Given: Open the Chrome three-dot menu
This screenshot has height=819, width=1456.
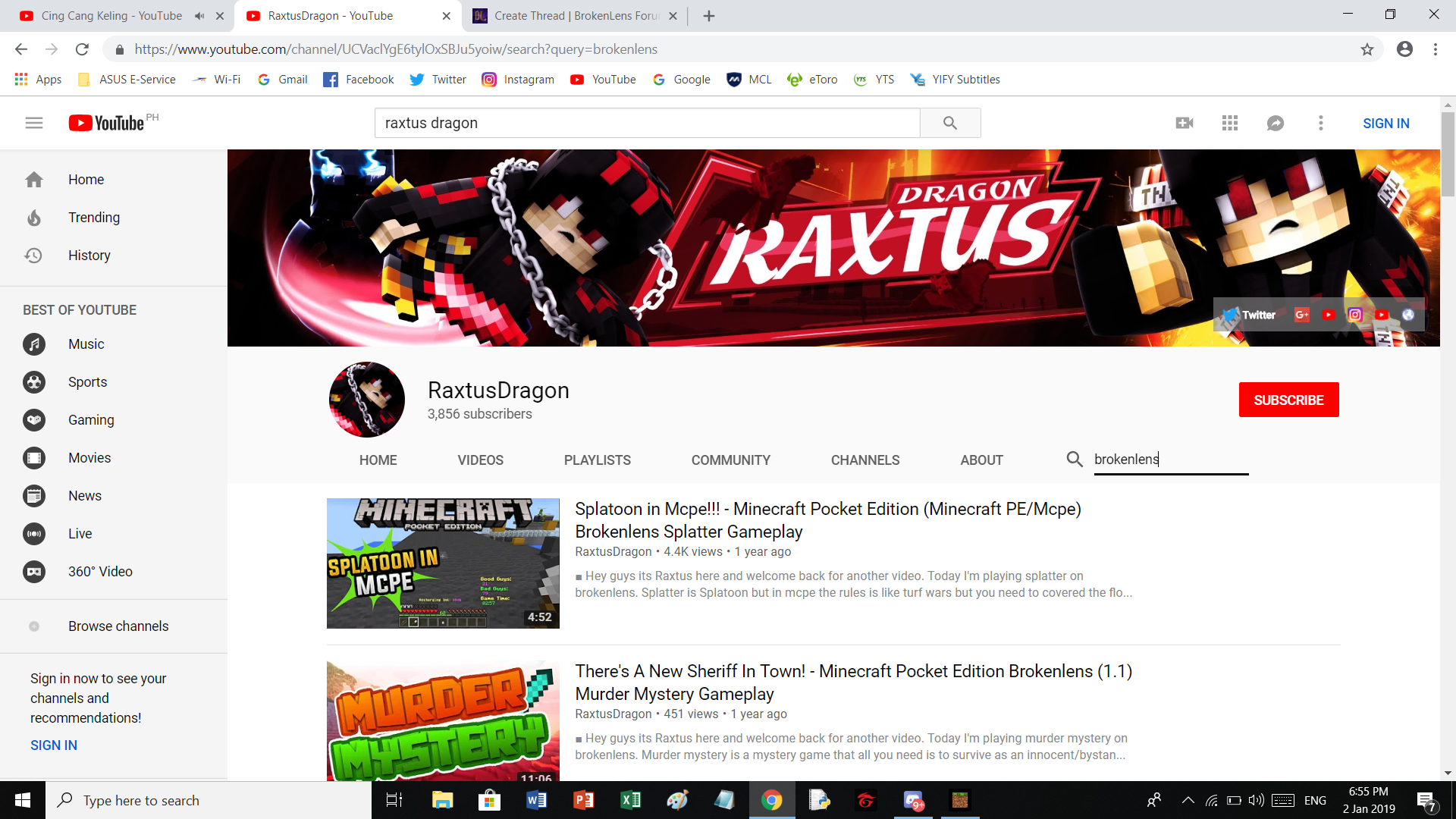Looking at the screenshot, I should 1436,49.
